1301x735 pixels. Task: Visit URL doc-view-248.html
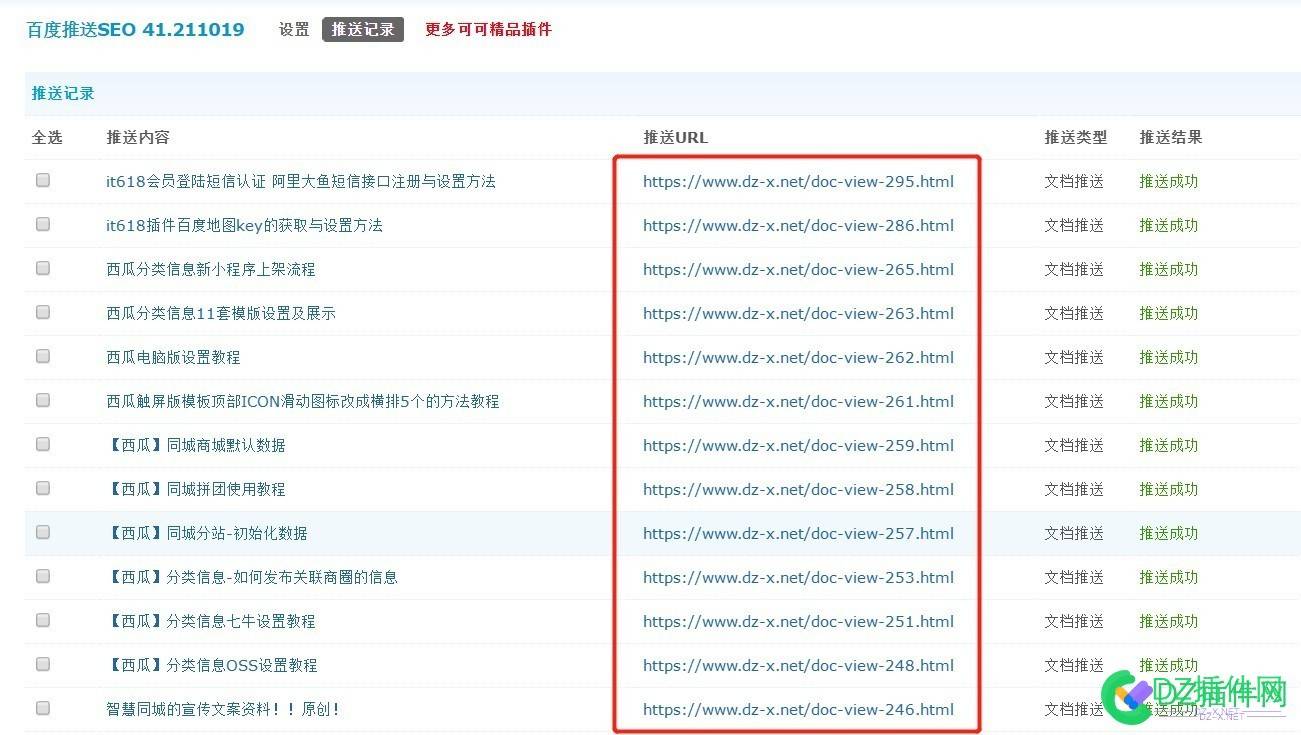coord(798,666)
